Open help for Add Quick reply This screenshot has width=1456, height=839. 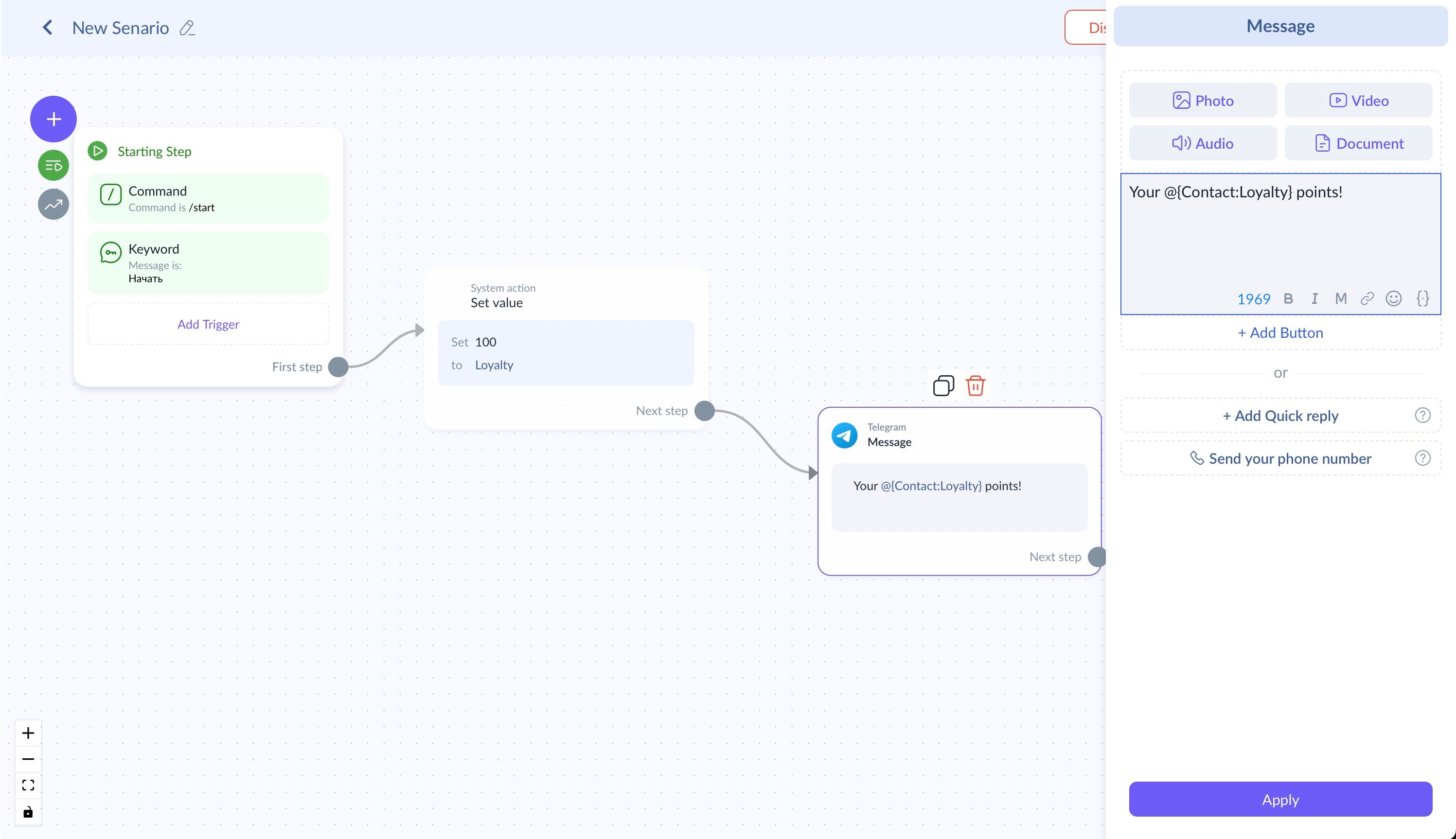(x=1422, y=416)
